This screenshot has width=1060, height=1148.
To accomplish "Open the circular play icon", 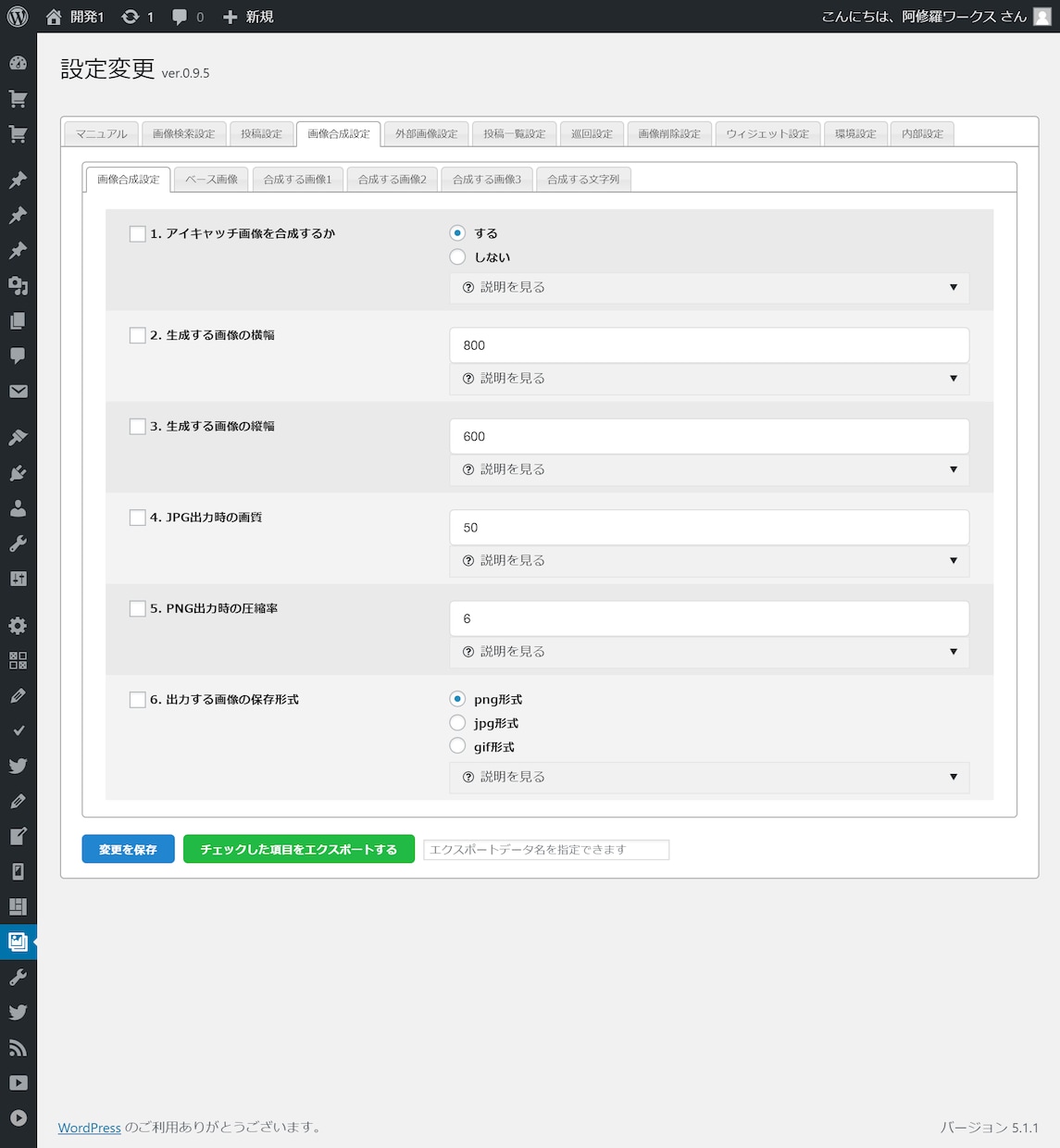I will (x=18, y=1118).
